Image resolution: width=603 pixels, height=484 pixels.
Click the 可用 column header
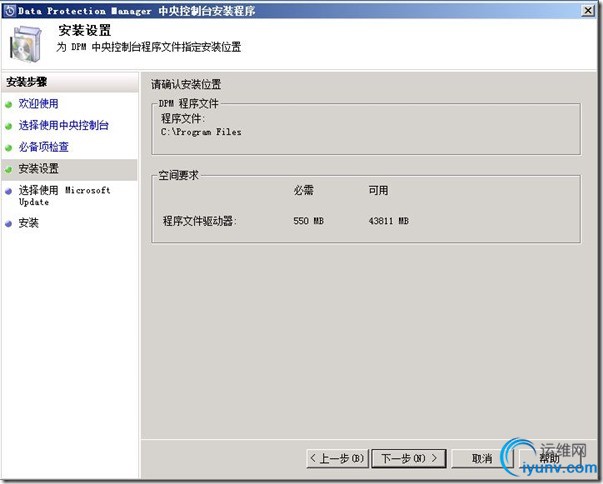pyautogui.click(x=378, y=190)
